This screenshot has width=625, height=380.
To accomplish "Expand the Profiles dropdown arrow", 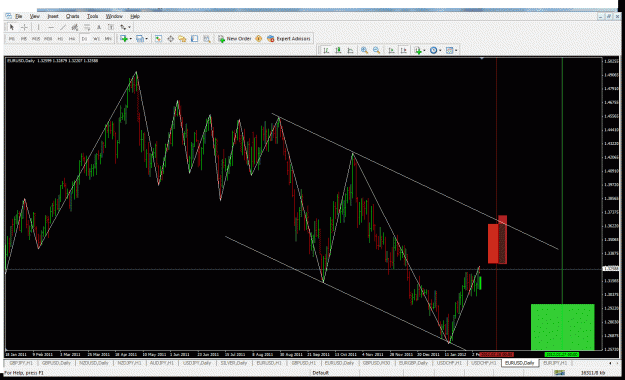I will (x=146, y=39).
